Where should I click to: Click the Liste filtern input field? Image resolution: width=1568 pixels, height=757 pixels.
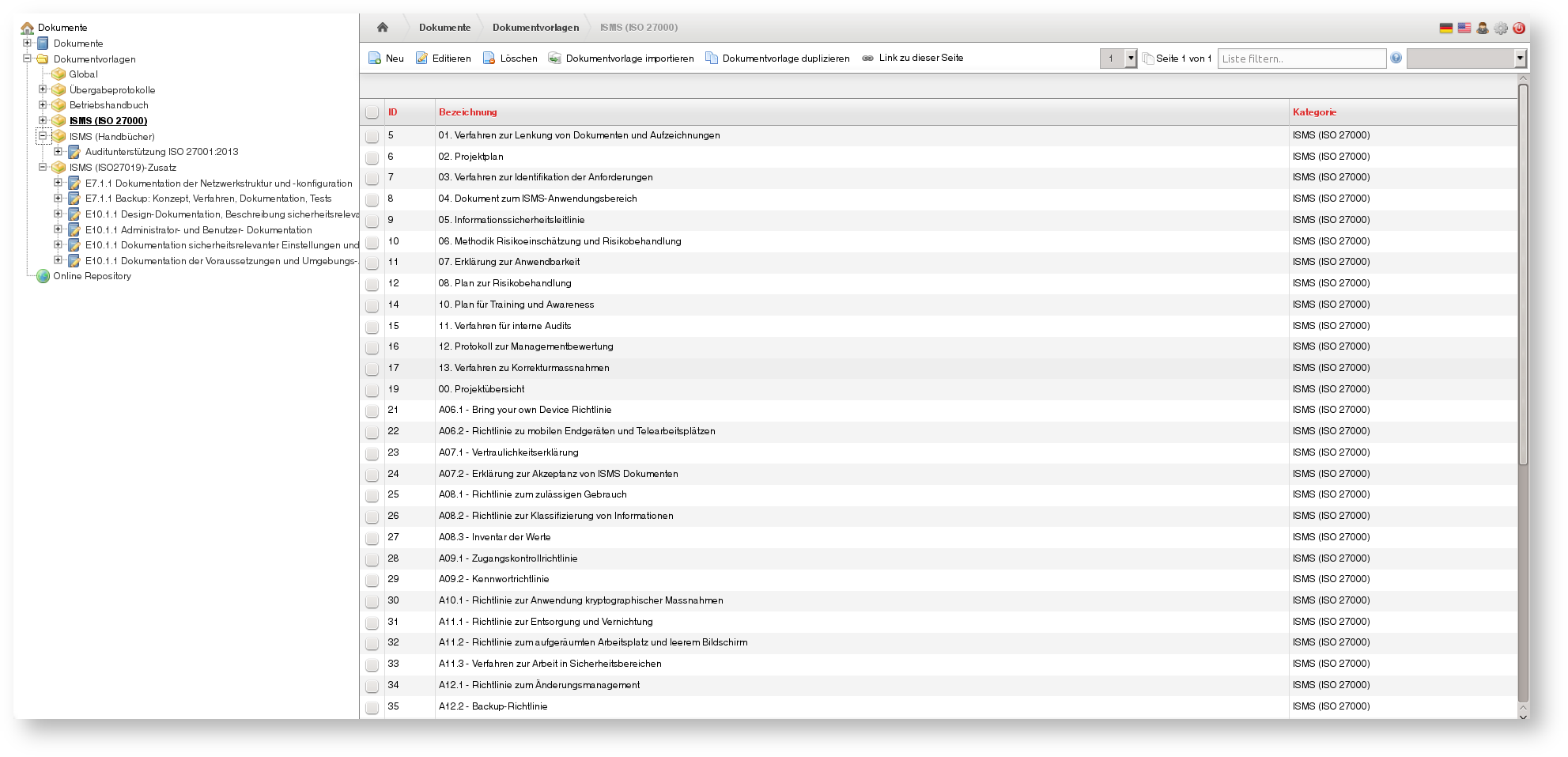coord(1301,59)
